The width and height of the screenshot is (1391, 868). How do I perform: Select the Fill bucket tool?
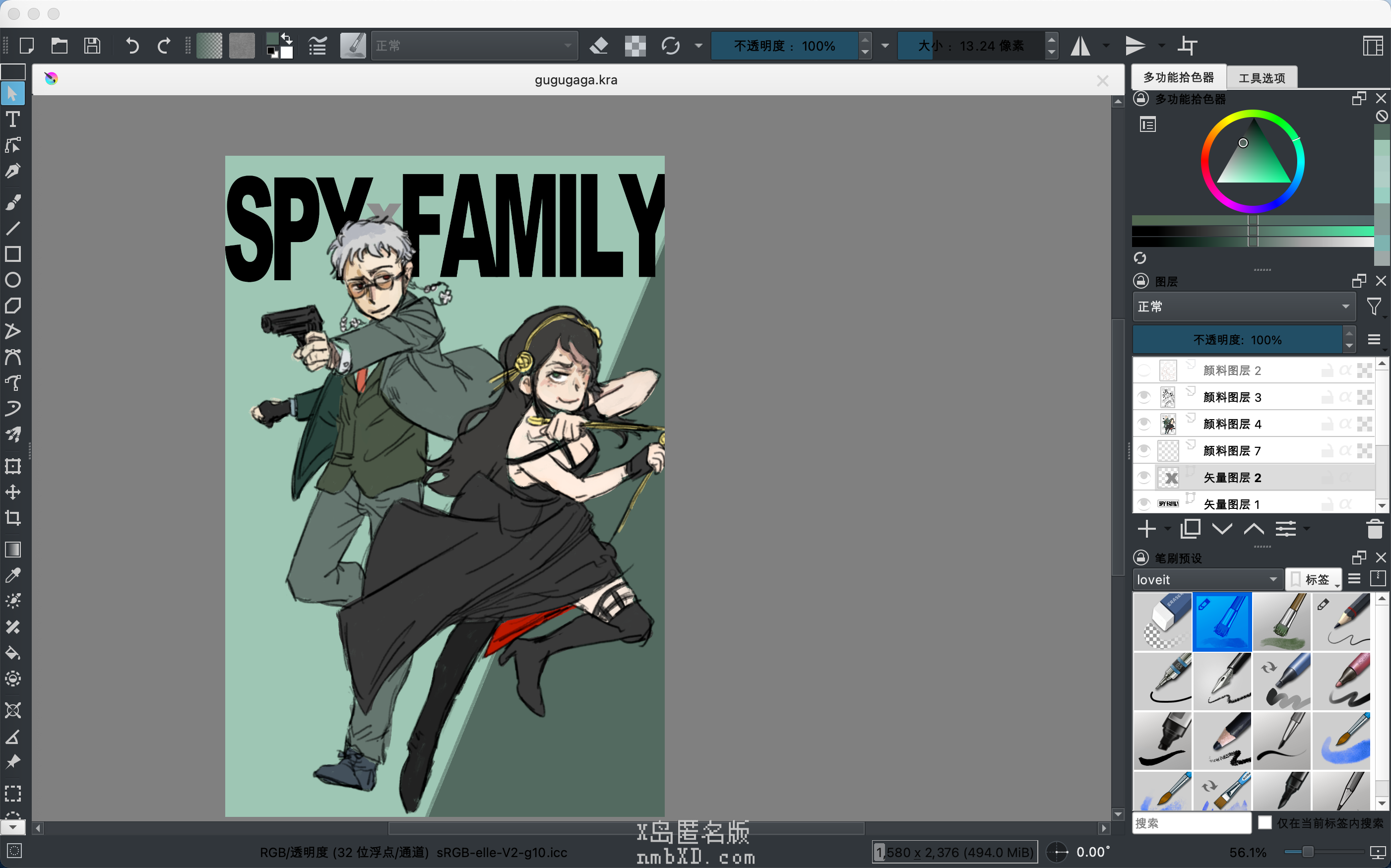click(12, 653)
